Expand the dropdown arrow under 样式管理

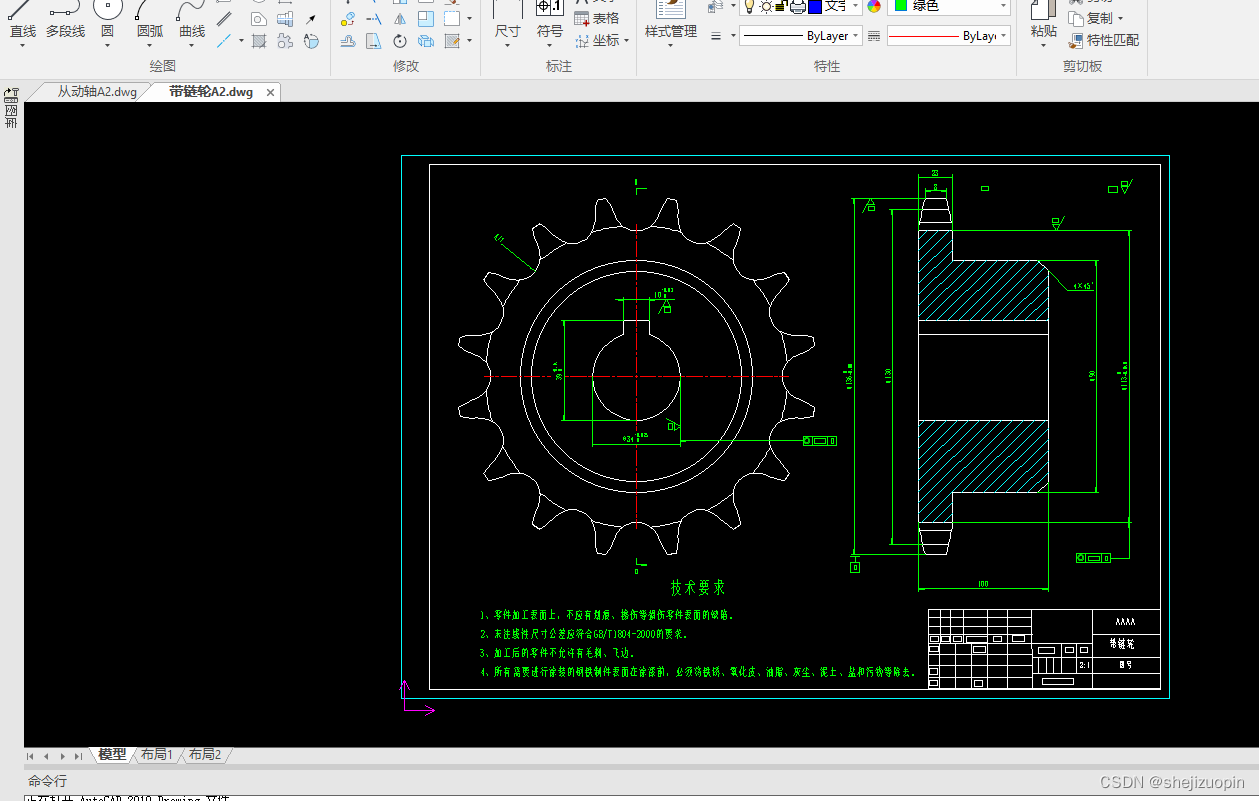pos(670,45)
